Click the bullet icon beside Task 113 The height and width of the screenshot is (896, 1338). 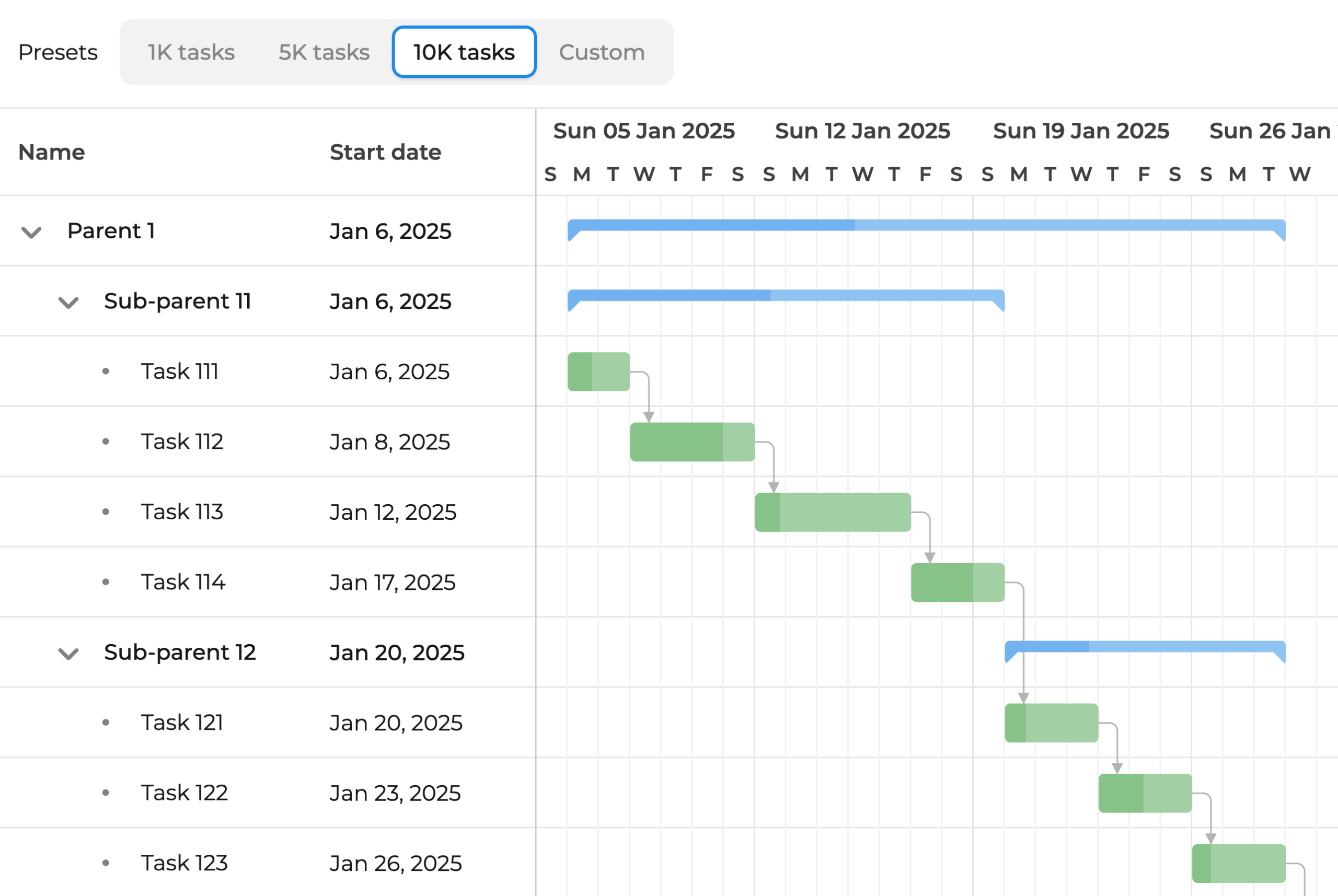[x=106, y=511]
